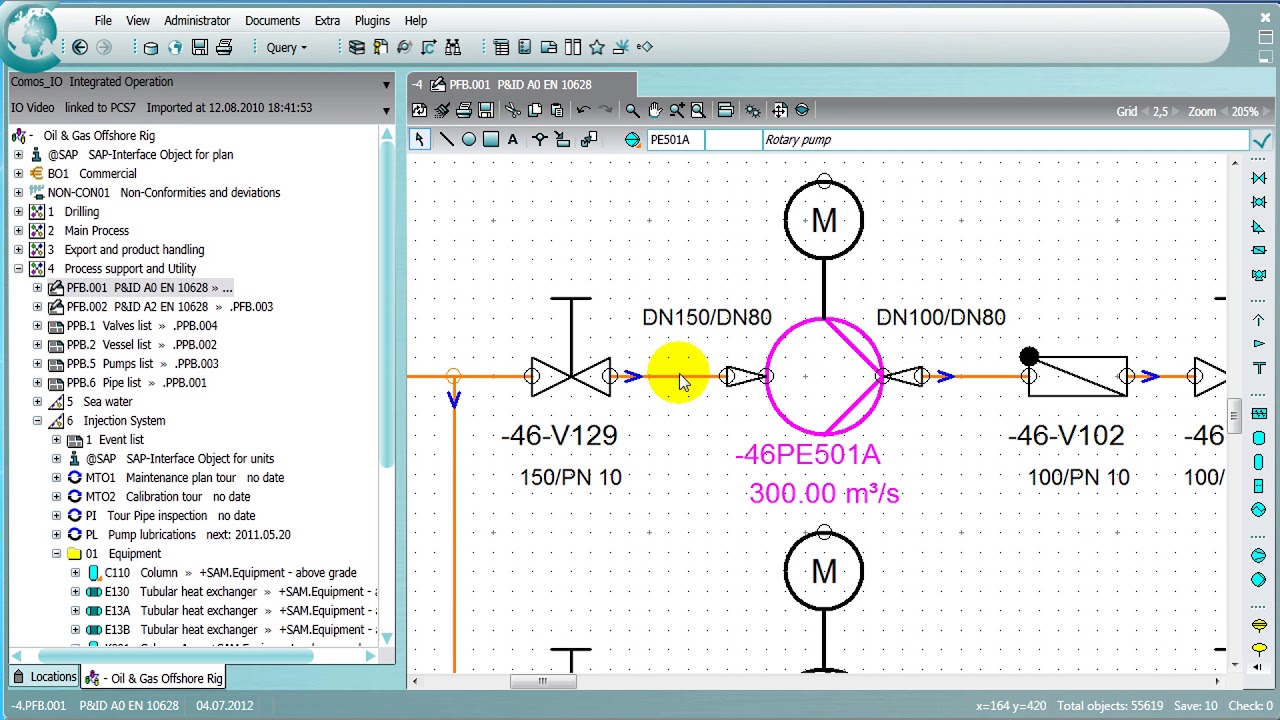The image size is (1280, 720).
Task: Click the green checkmark confirm icon
Action: pyautogui.click(x=1262, y=140)
